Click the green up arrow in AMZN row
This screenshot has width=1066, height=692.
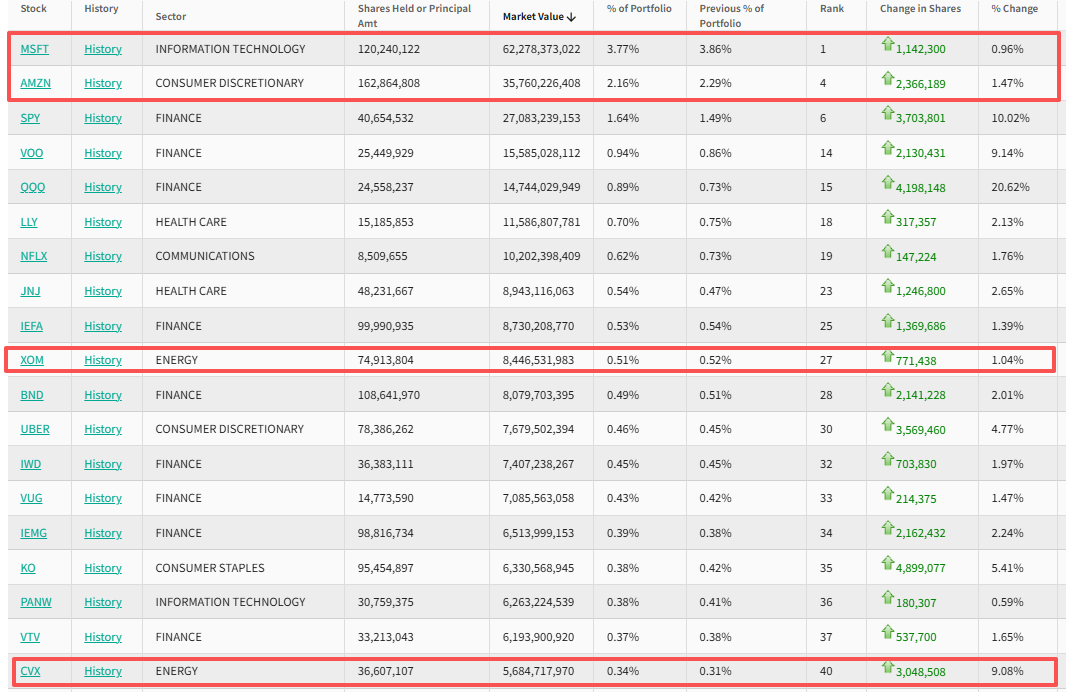tap(887, 79)
